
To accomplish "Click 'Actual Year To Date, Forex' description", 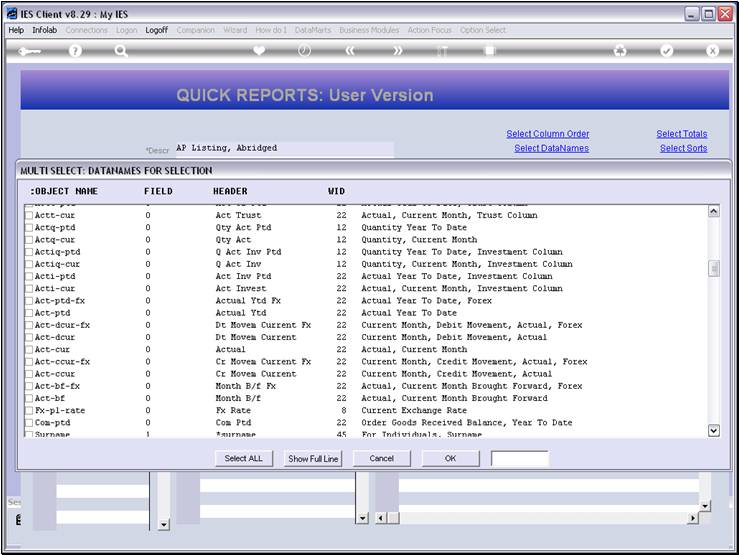I will tap(427, 301).
